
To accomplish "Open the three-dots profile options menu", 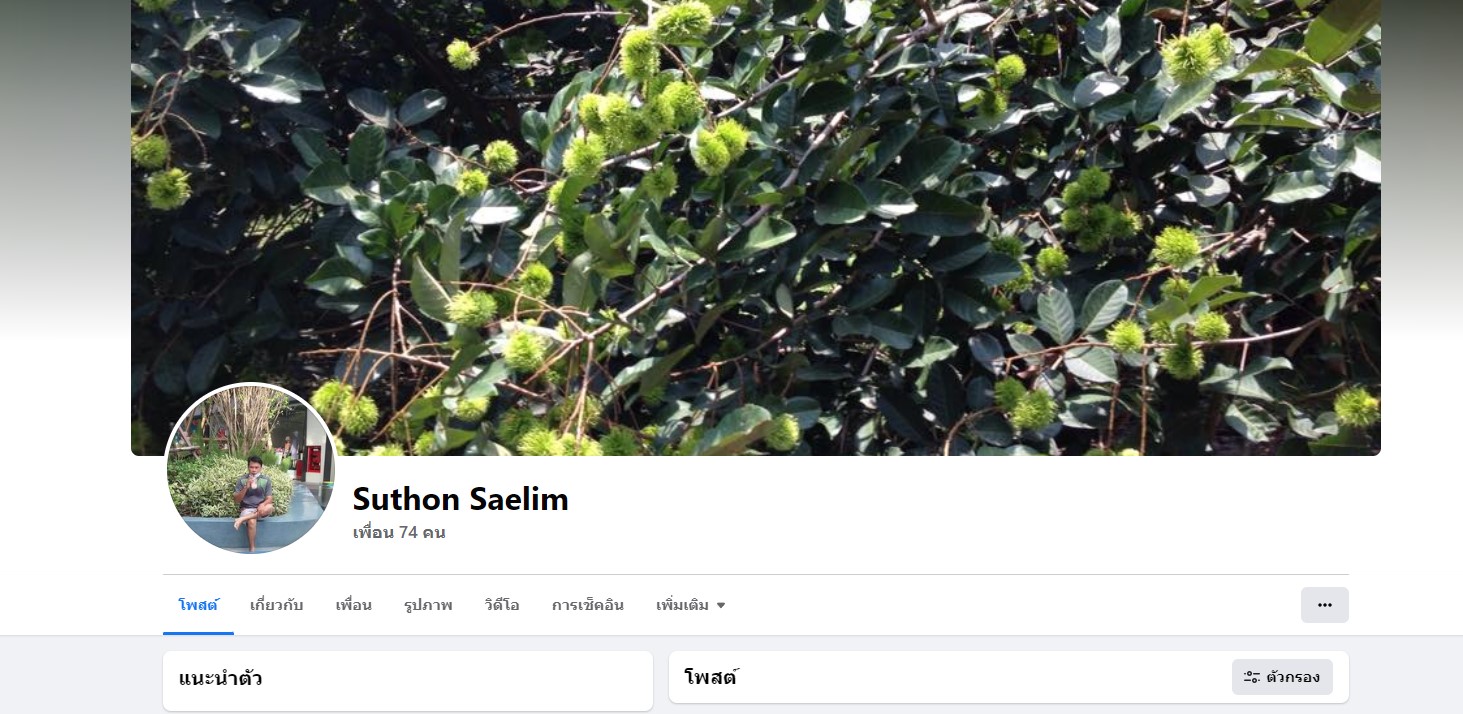I will pos(1324,605).
